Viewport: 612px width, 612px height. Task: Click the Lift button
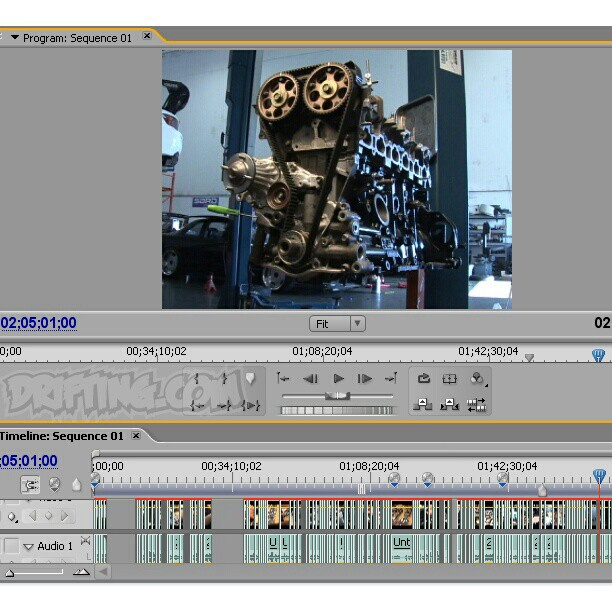click(x=424, y=405)
